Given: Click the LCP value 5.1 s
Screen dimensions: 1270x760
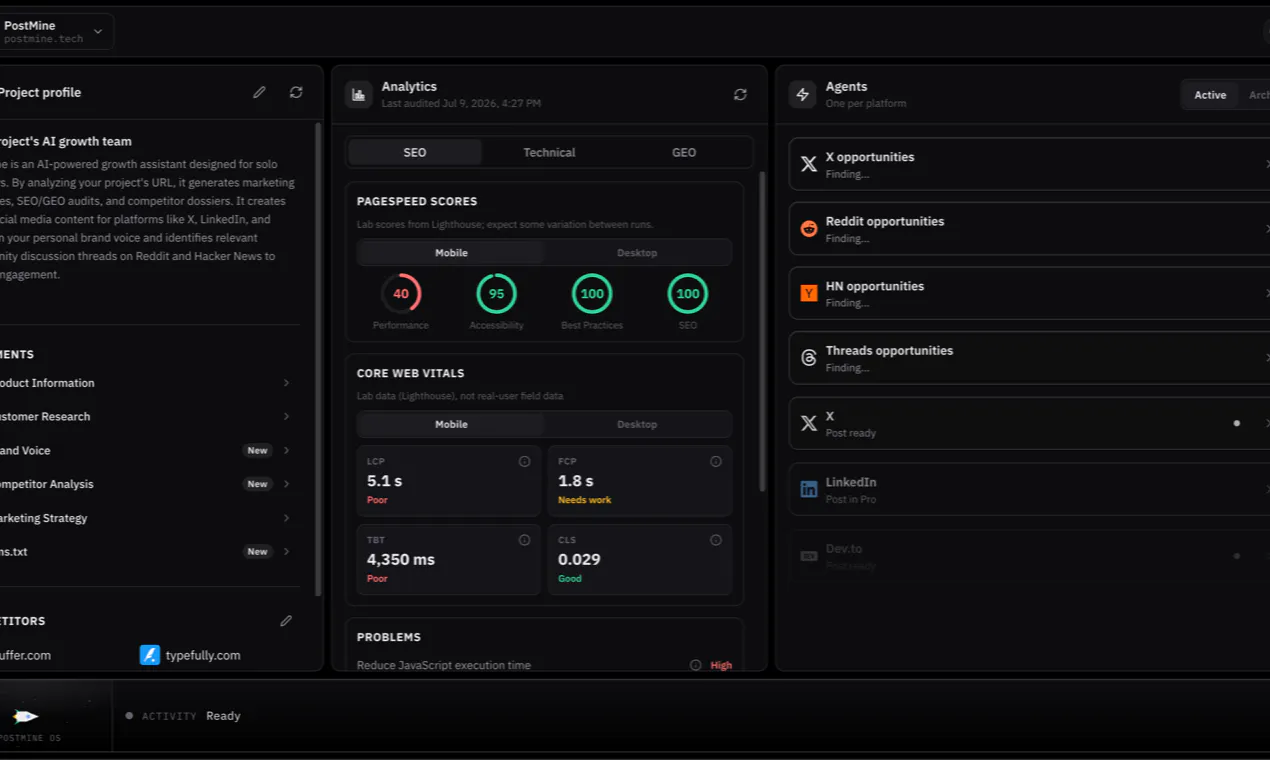Looking at the screenshot, I should pos(385,481).
